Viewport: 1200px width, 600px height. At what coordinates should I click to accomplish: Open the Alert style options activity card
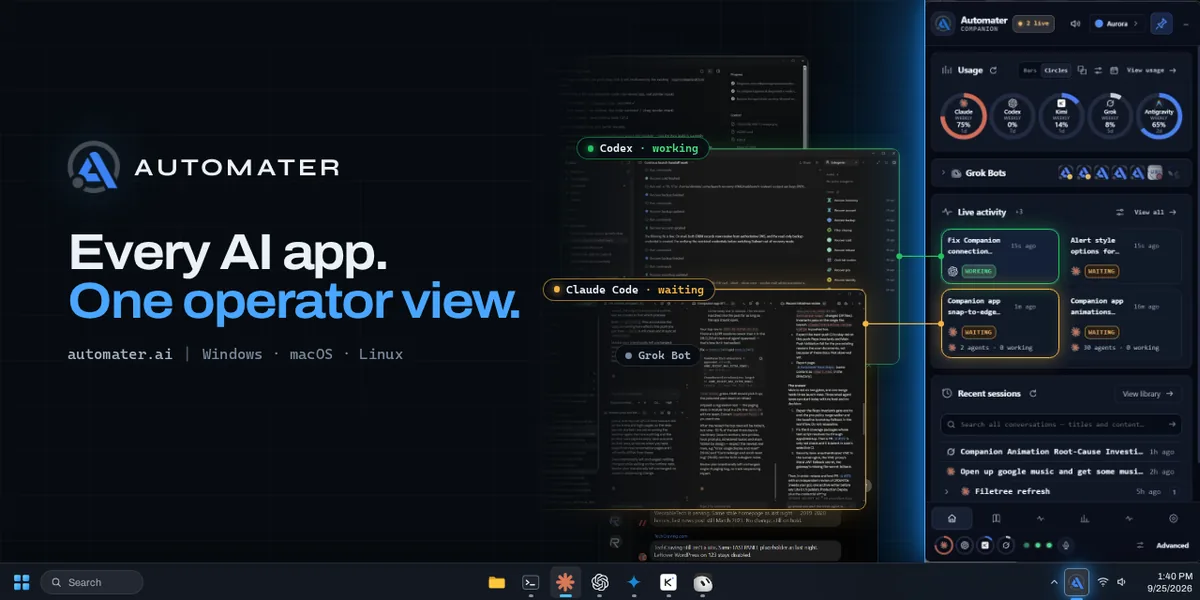tap(1121, 256)
